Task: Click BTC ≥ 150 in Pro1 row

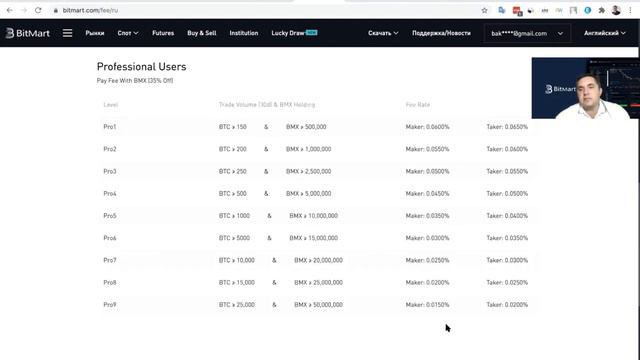Action: tap(233, 127)
